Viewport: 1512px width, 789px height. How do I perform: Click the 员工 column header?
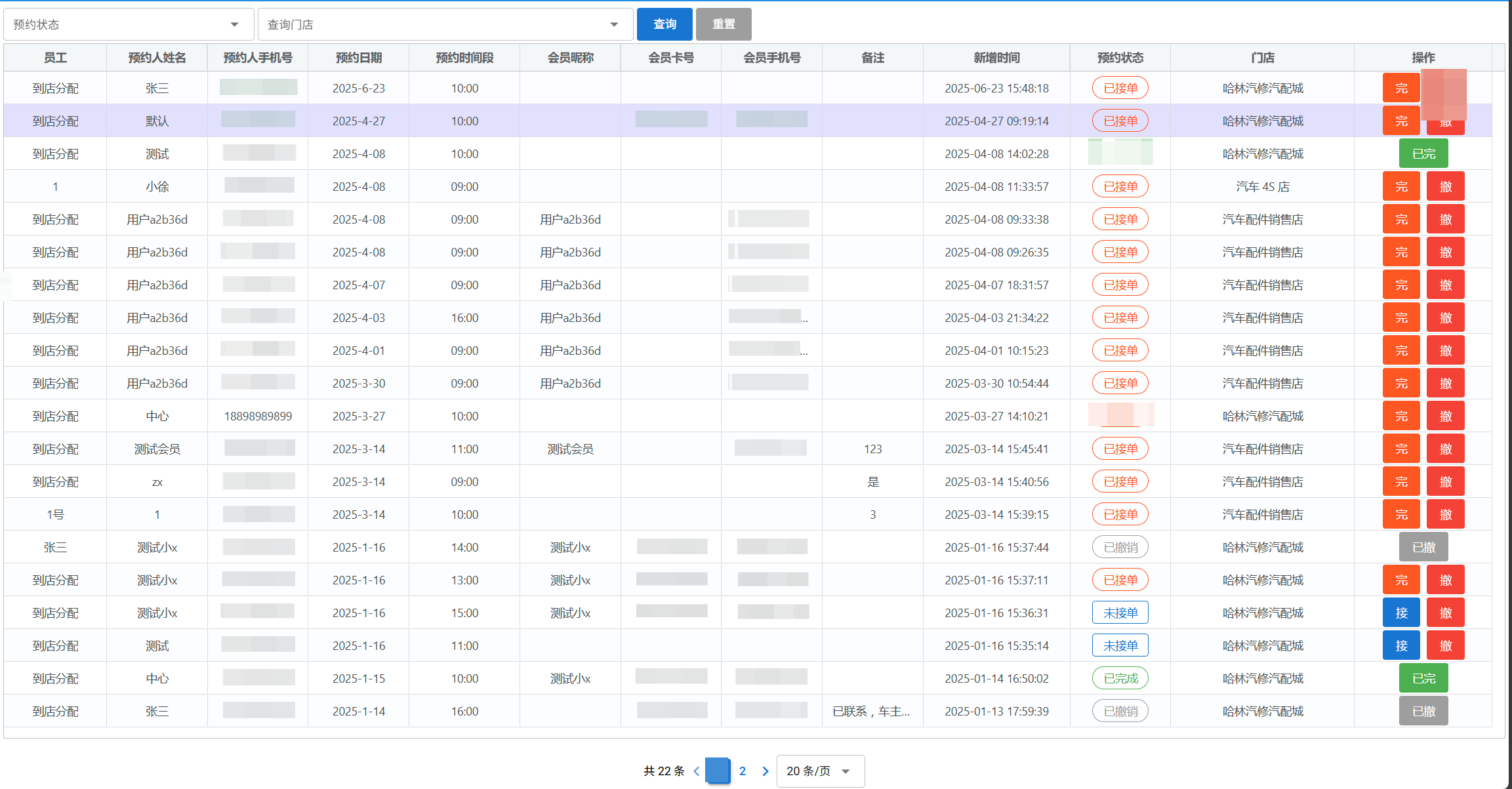click(55, 58)
